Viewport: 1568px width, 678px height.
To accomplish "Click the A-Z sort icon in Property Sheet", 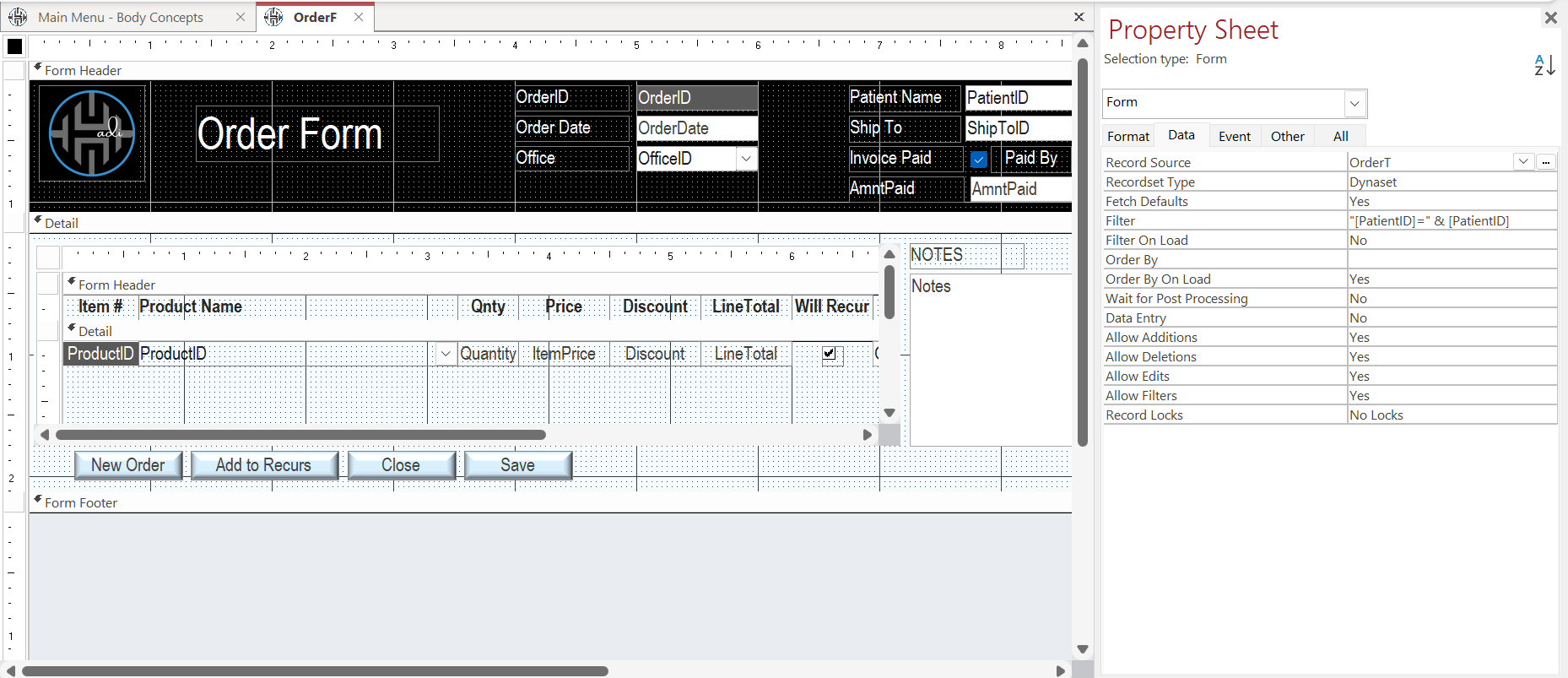I will pos(1544,65).
